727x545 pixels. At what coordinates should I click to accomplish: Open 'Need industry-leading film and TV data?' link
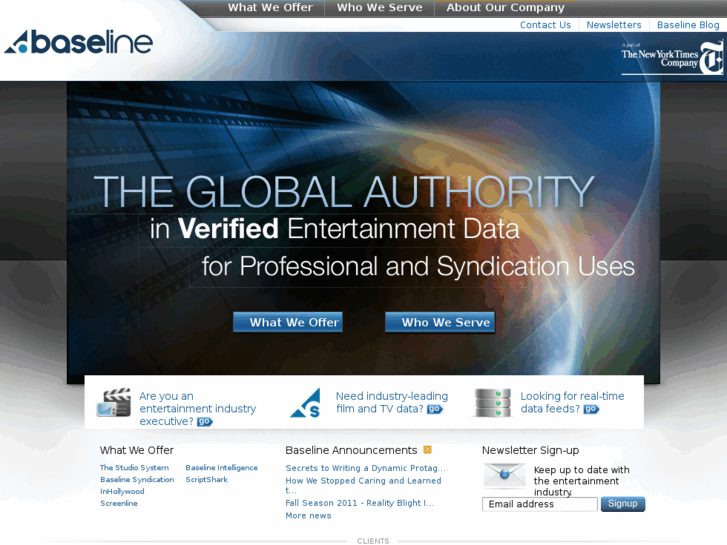point(392,402)
